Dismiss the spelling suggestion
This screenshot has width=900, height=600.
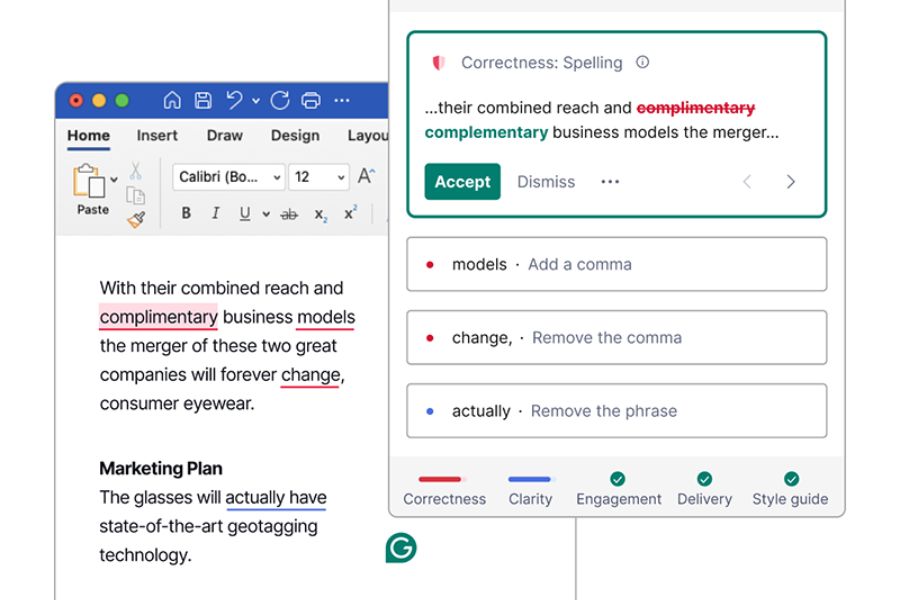pyautogui.click(x=546, y=182)
